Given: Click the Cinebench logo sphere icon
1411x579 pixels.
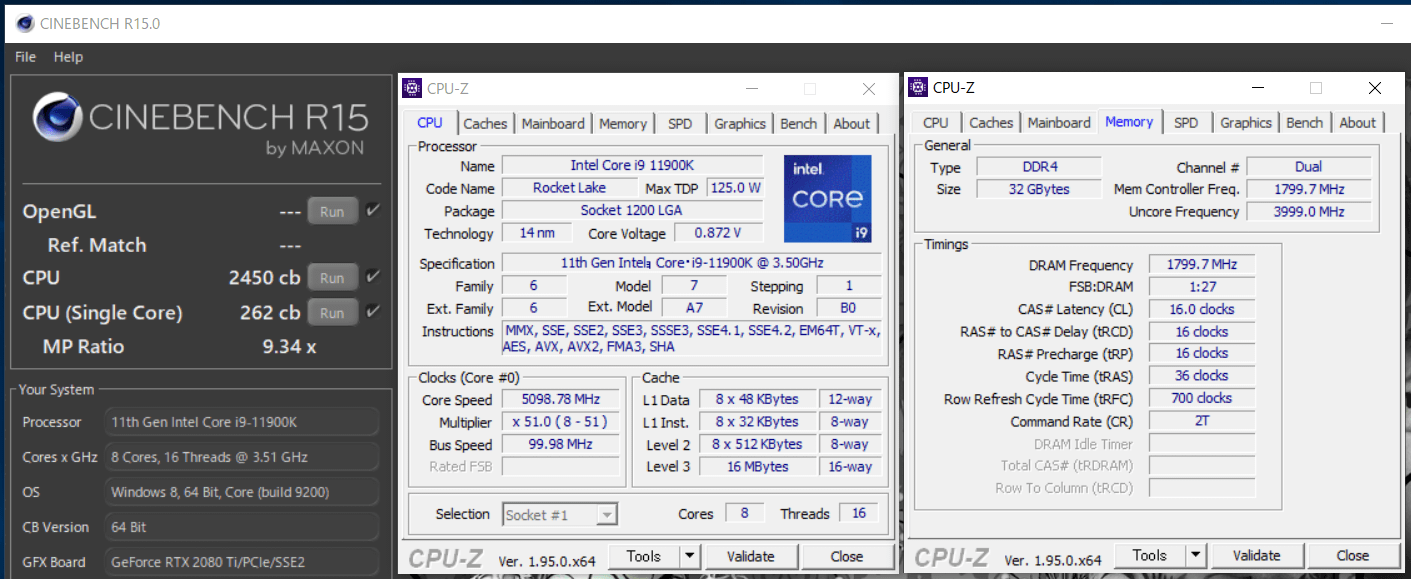Looking at the screenshot, I should 58,118.
